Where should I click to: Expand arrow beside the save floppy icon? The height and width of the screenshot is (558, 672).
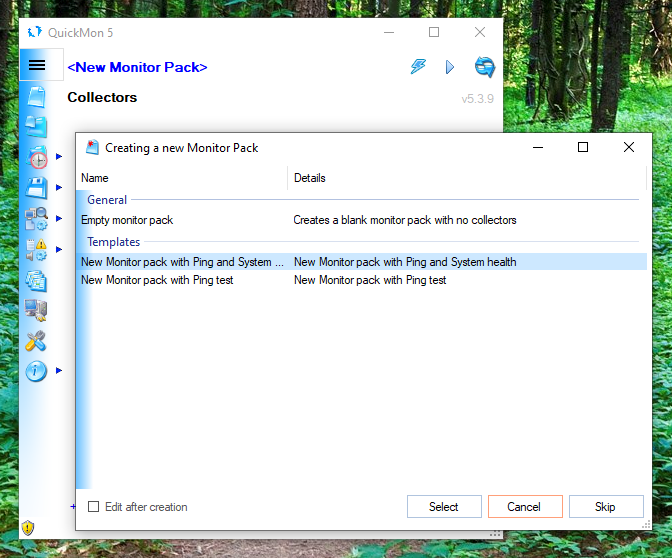[59, 187]
